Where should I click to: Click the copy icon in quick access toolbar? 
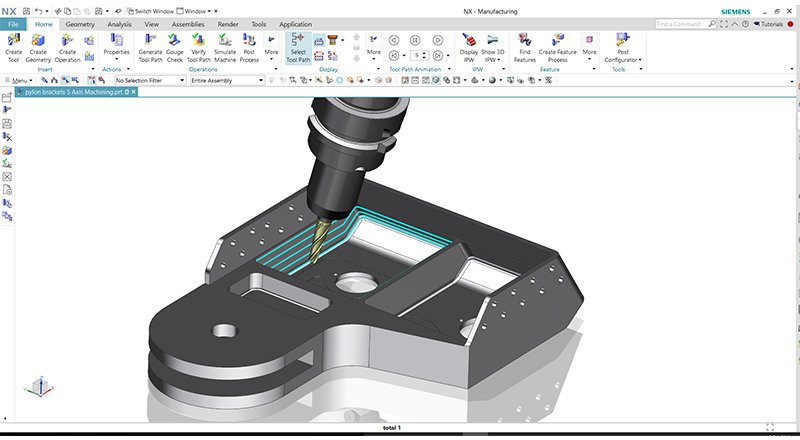coord(67,11)
